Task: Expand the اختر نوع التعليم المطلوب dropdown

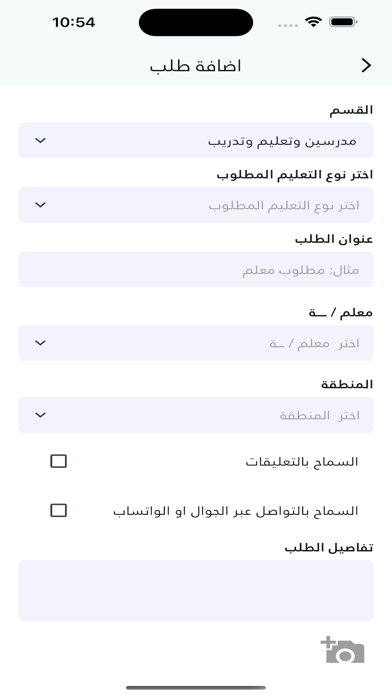Action: pyautogui.click(x=196, y=205)
